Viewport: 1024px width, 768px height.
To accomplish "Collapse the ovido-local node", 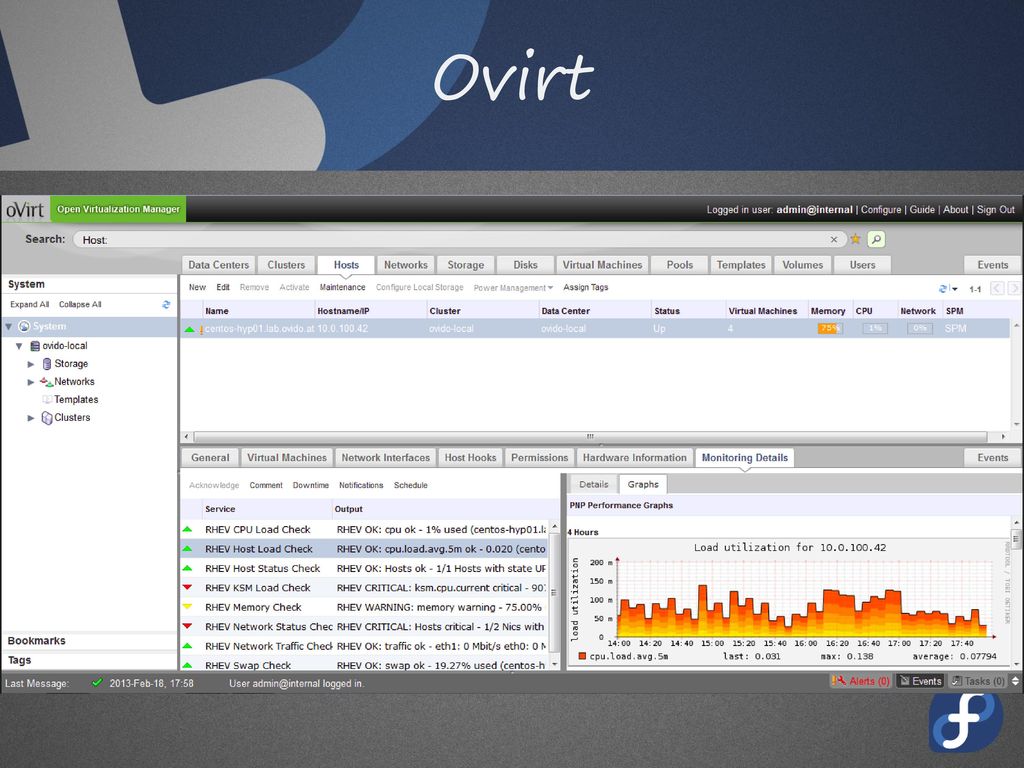I will (x=19, y=346).
